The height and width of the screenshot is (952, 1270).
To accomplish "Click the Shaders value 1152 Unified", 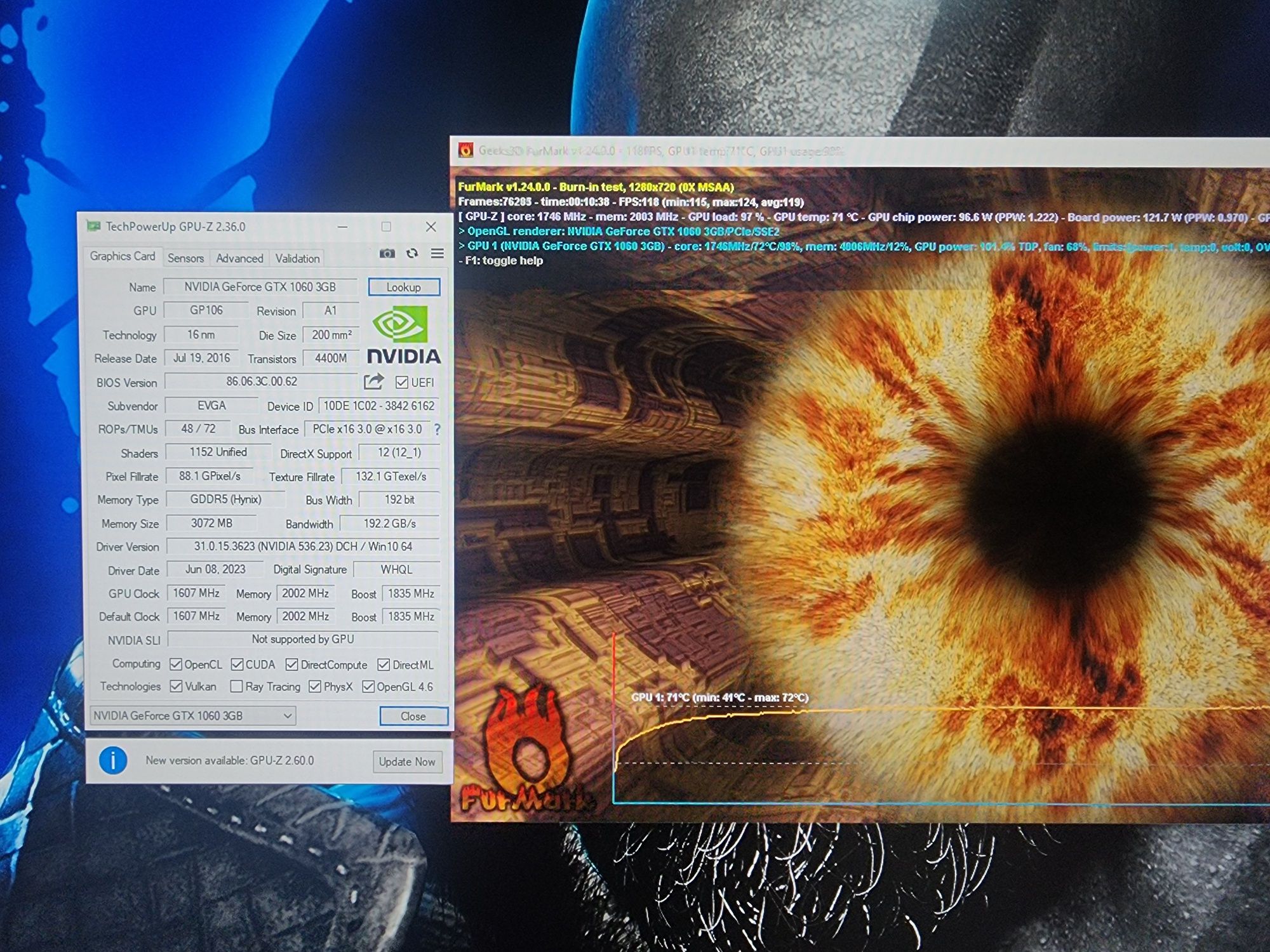I will tap(218, 452).
